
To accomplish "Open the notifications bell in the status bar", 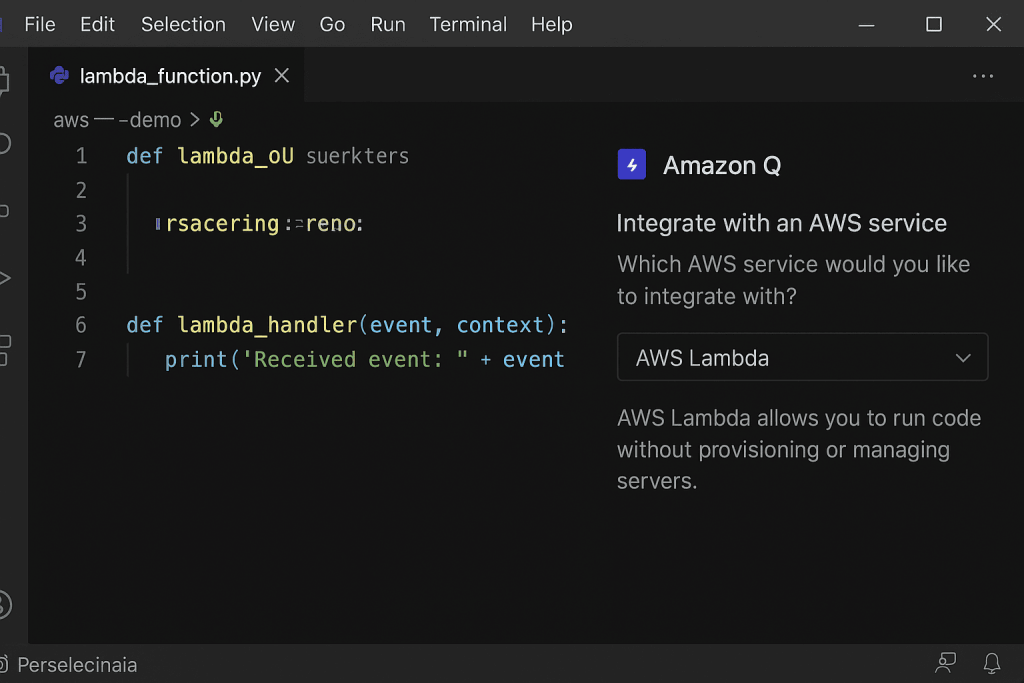I will pyautogui.click(x=991, y=663).
